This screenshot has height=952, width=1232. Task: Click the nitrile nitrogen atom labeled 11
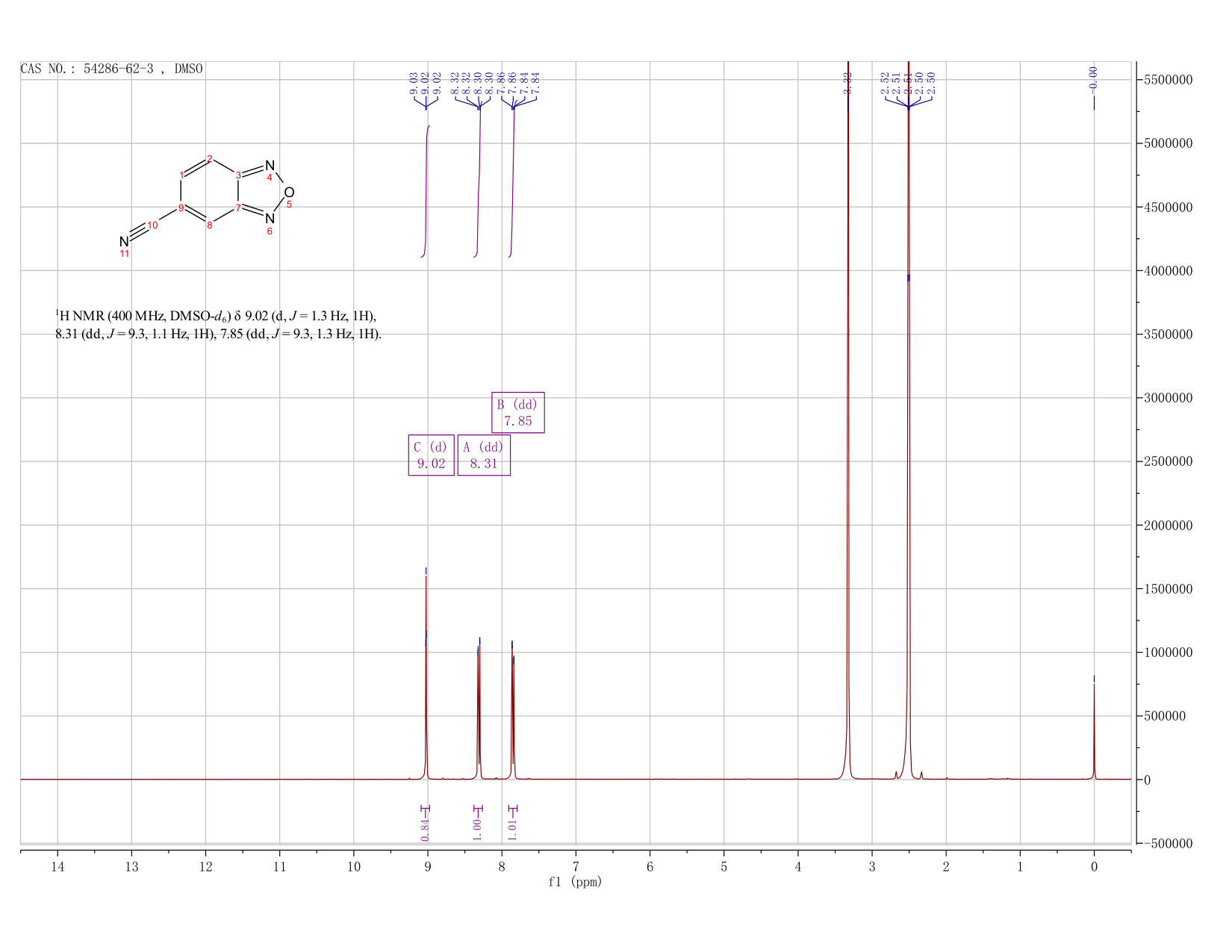124,242
